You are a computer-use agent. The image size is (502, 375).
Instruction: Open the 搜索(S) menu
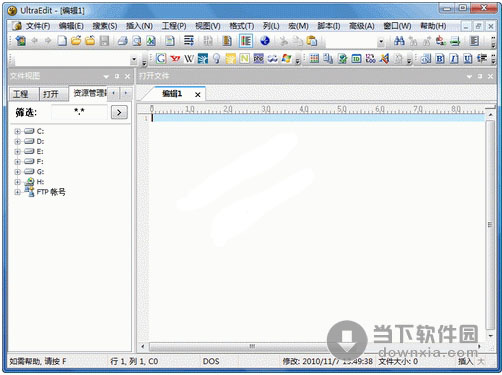pos(105,26)
